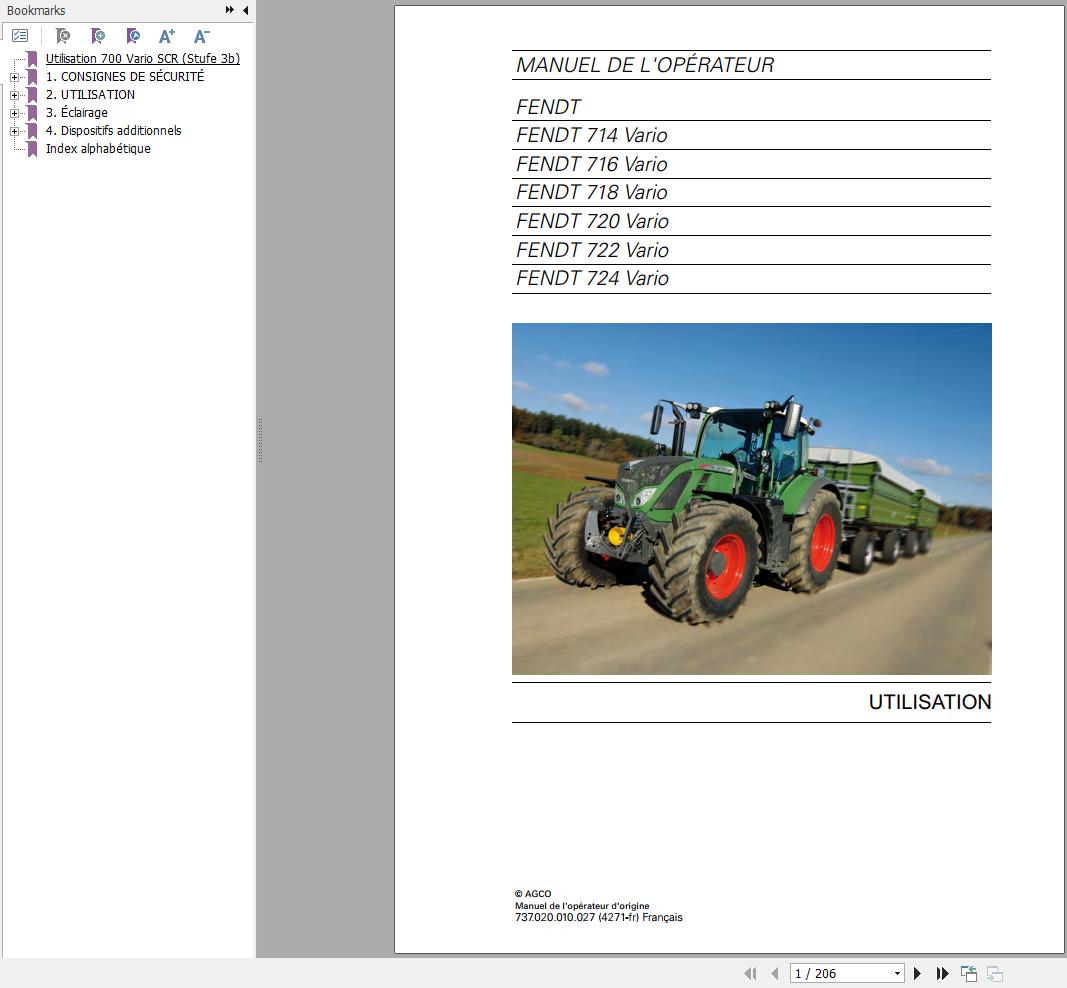
Task: Click the FENDT 718 Vario line
Action: click(591, 192)
